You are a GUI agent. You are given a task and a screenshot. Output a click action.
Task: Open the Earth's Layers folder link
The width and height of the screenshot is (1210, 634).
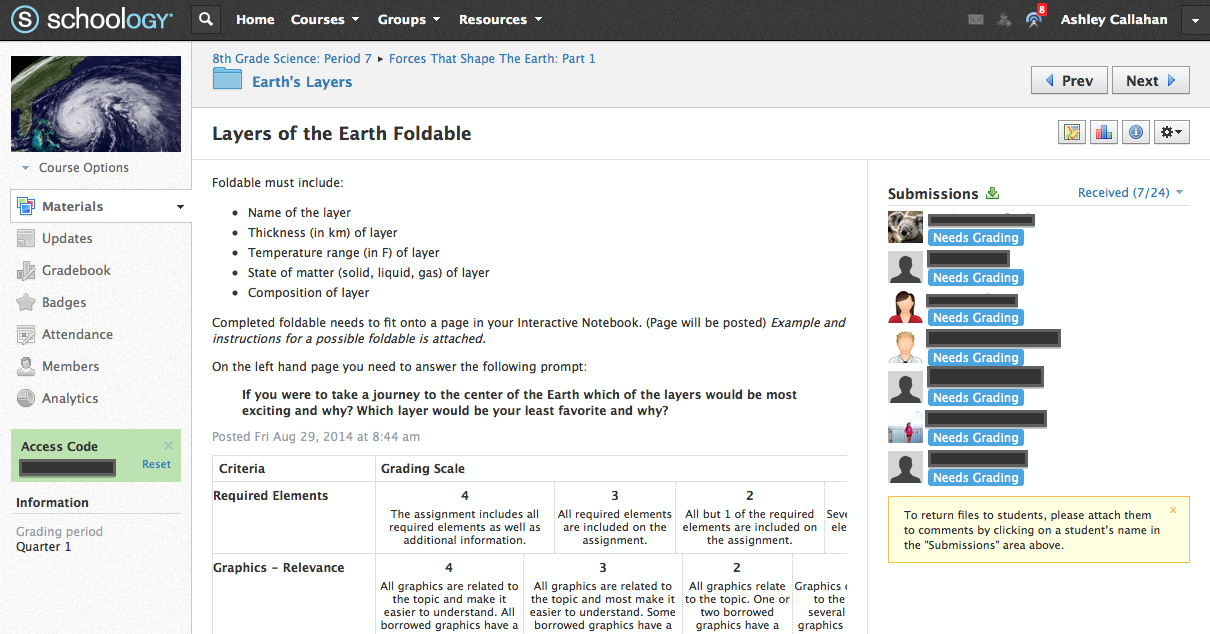(x=301, y=82)
